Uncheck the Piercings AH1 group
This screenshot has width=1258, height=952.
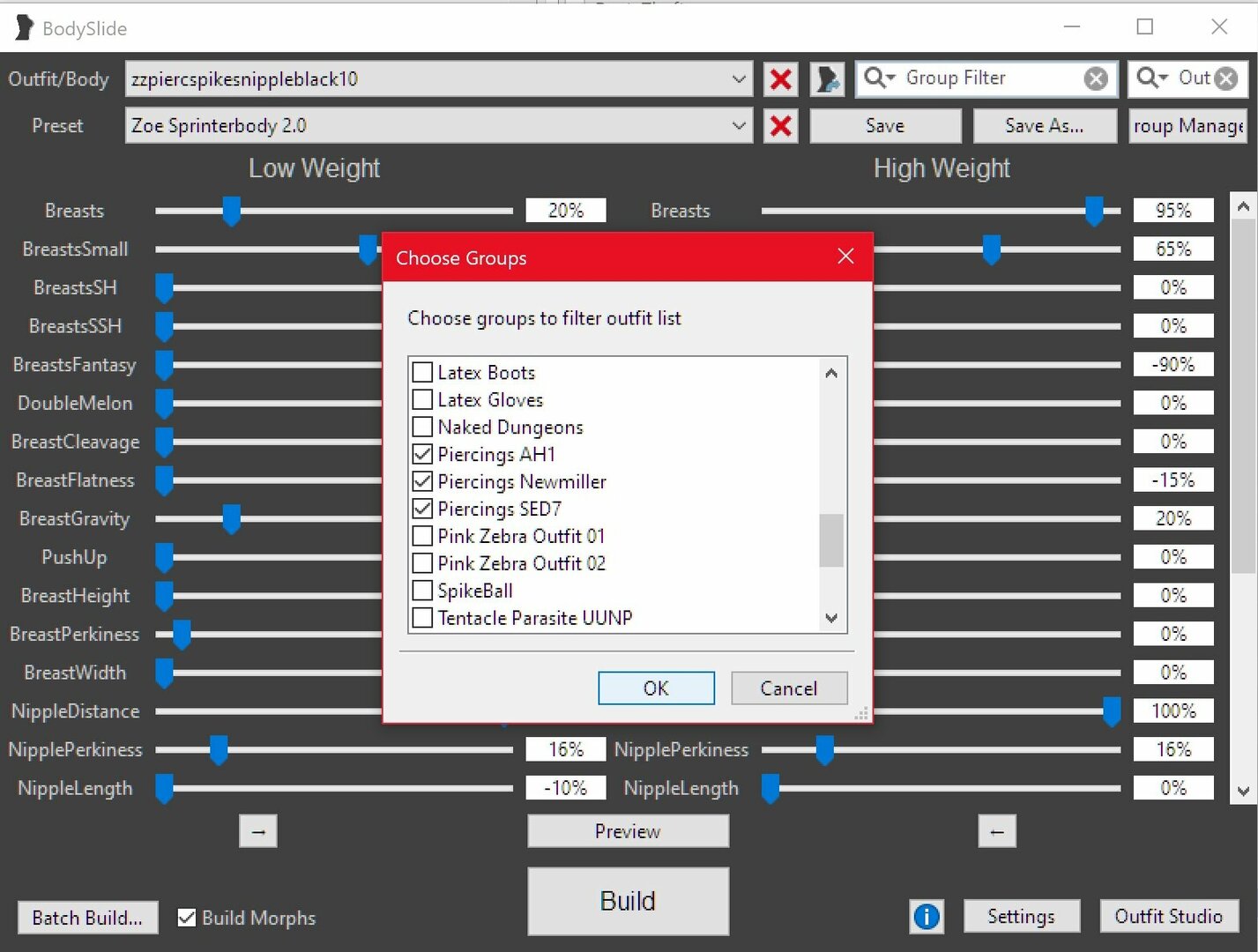point(423,455)
